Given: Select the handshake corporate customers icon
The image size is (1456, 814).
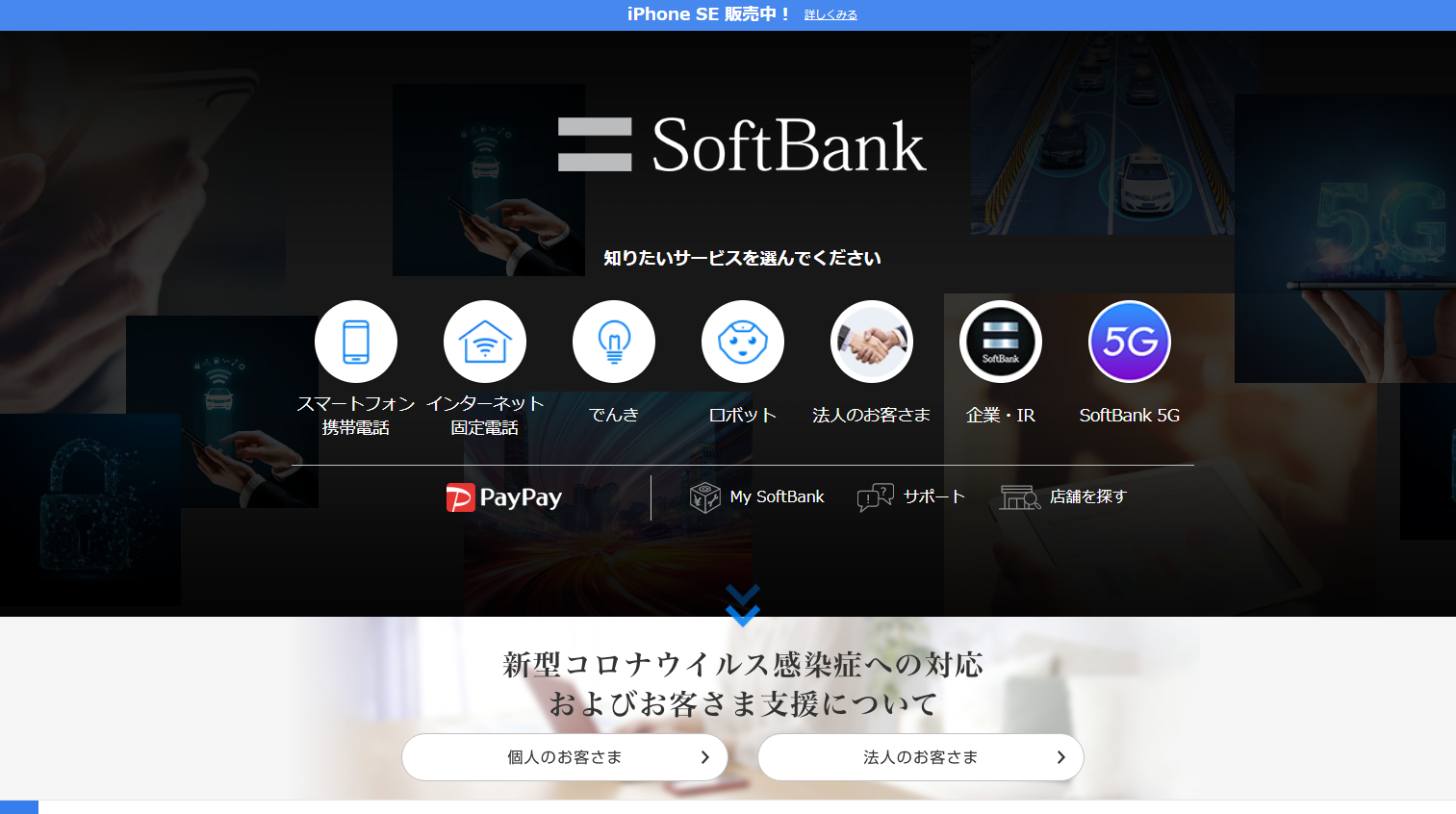Looking at the screenshot, I should click(872, 342).
